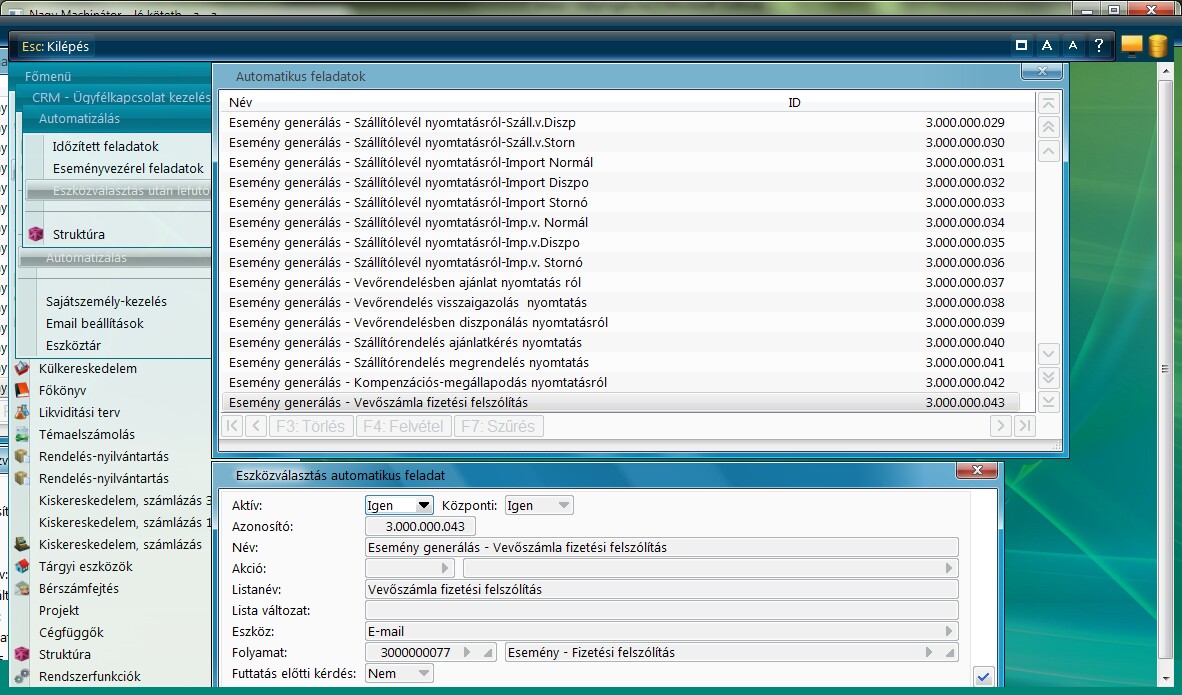The image size is (1182, 695).
Task: Click the F4: Felvétel button
Action: click(403, 427)
